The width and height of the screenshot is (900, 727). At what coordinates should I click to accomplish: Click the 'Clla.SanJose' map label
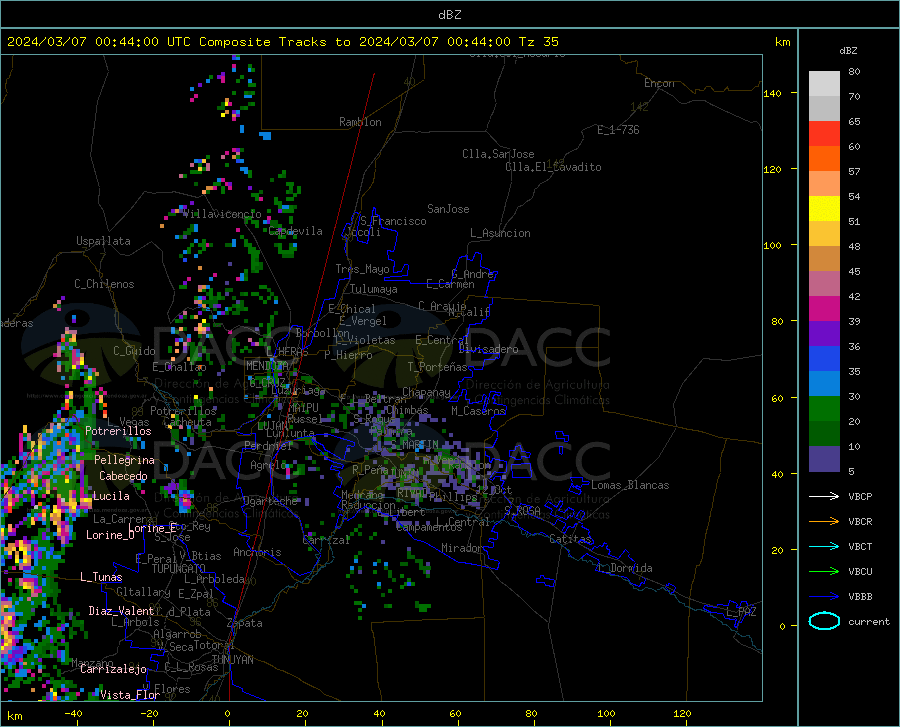click(498, 154)
